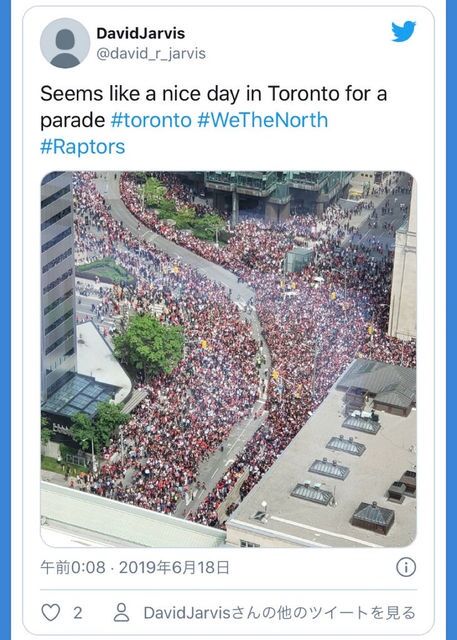Open the #Raptors hashtag
The image size is (457, 640).
[82, 147]
